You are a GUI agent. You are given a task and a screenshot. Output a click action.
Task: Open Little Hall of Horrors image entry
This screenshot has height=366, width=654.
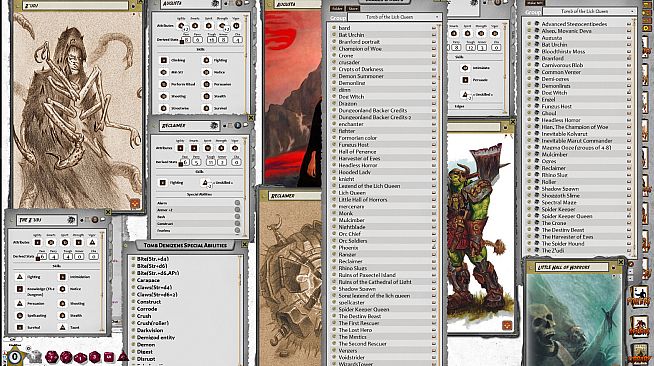(363, 200)
